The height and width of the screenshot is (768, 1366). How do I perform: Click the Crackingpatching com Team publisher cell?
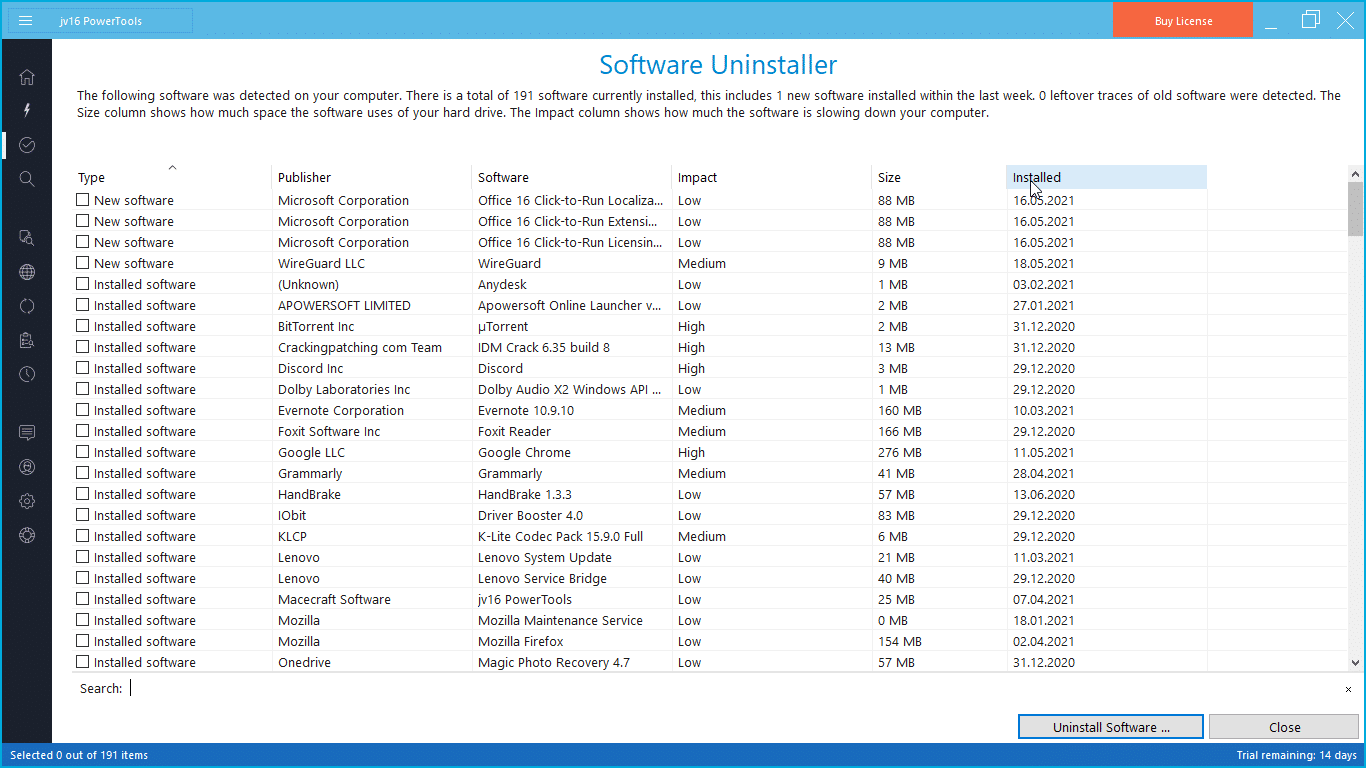click(360, 347)
